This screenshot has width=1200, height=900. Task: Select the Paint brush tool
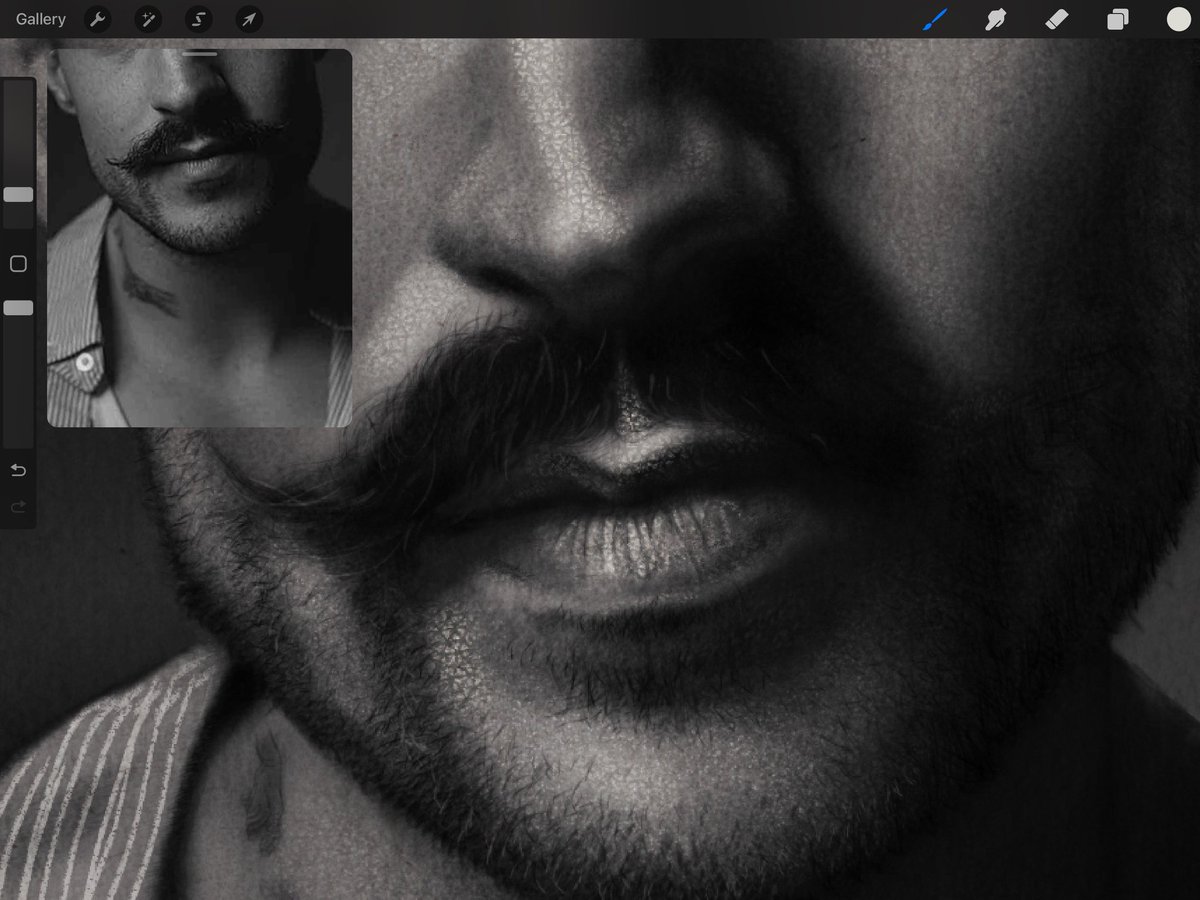935,19
